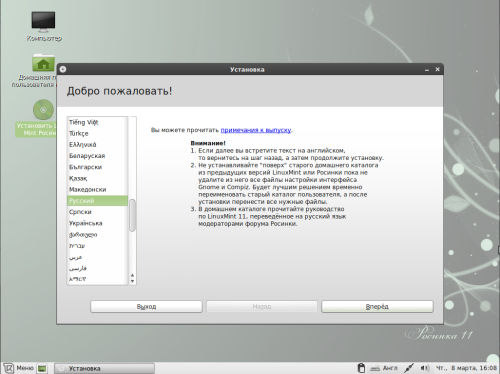Minimize the Установка window

(427, 69)
